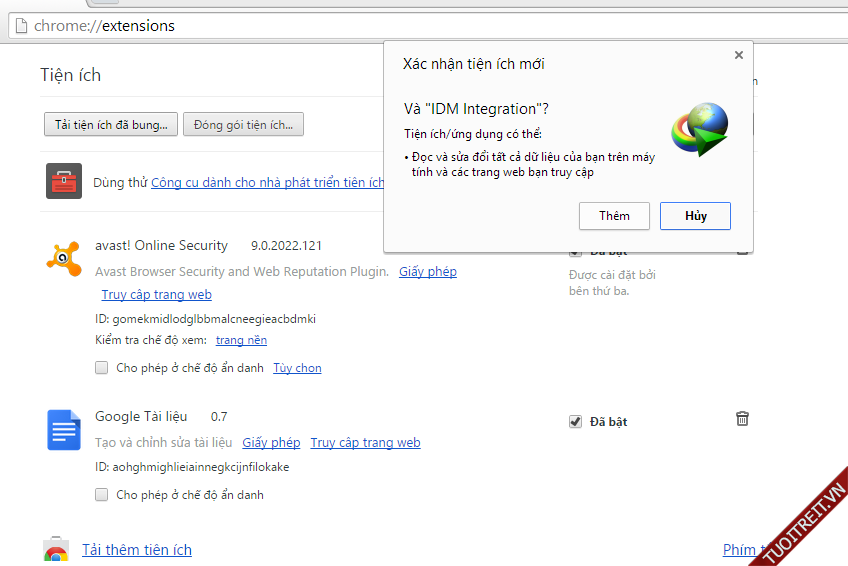The width and height of the screenshot is (848, 566).
Task: Click the Tải tiện ích đã bung button
Action: click(111, 124)
